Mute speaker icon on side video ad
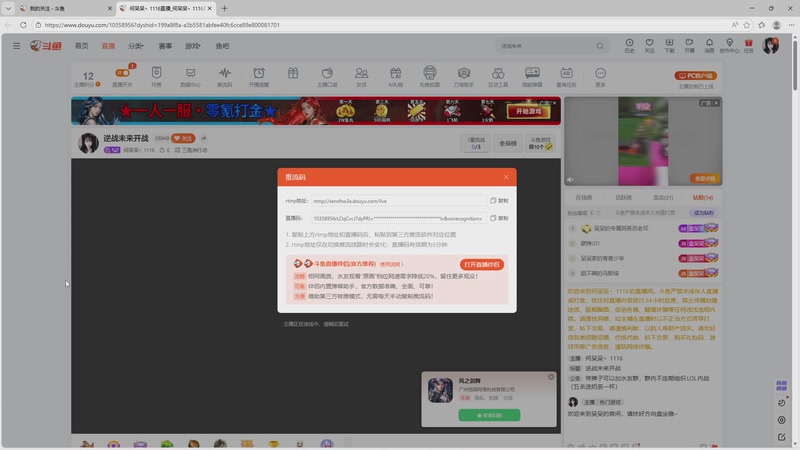This screenshot has width=800, height=450. pos(571,180)
